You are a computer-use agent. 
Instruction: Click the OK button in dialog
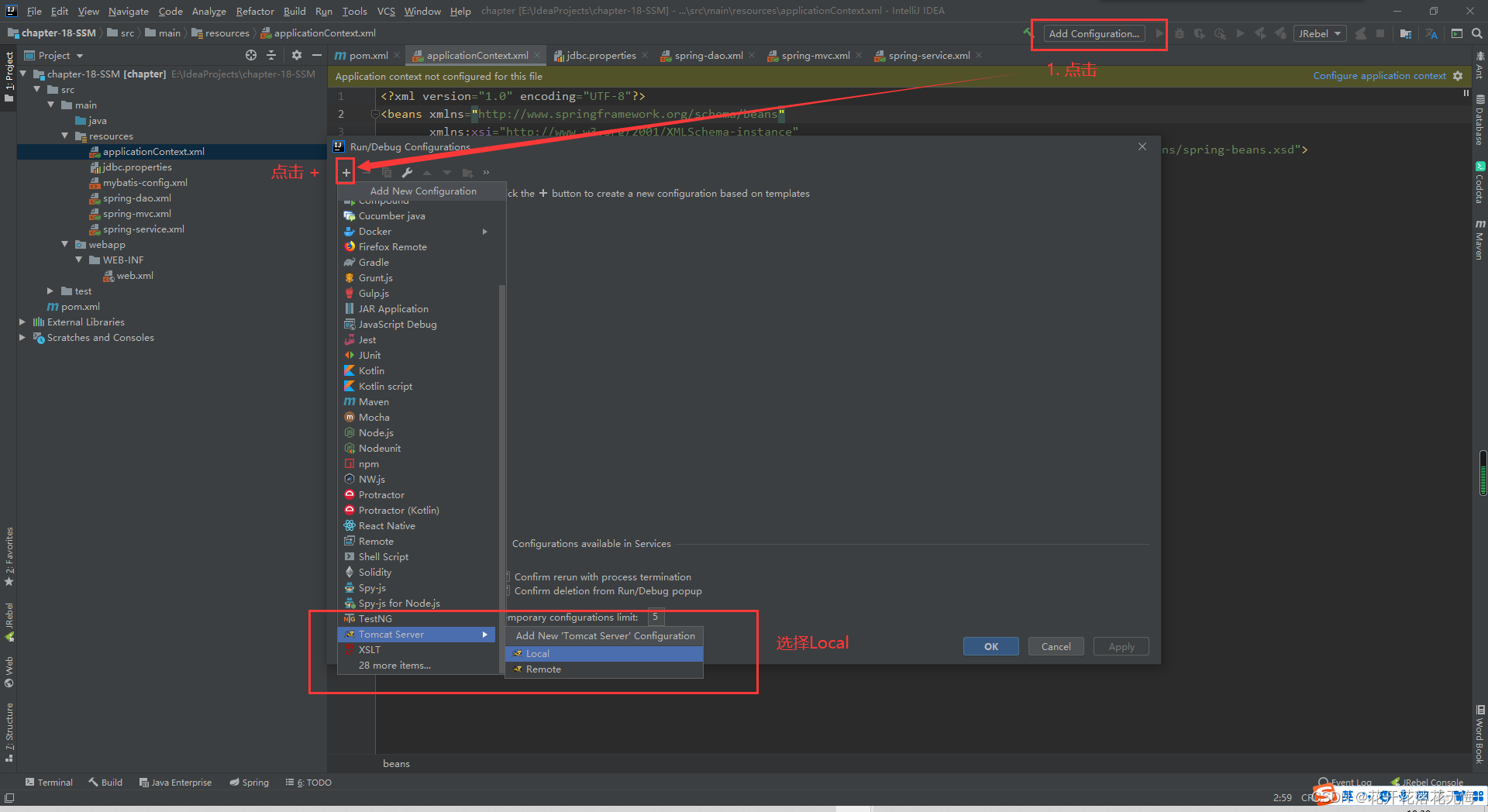coord(990,647)
